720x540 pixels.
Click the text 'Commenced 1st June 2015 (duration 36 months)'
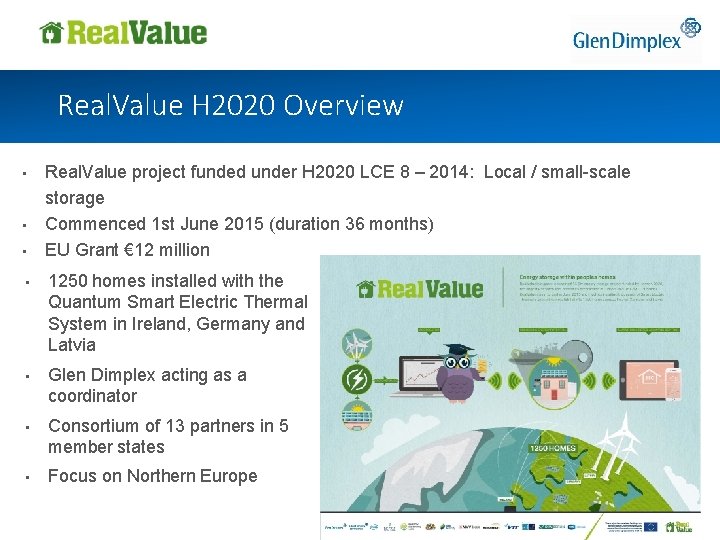pos(239,224)
